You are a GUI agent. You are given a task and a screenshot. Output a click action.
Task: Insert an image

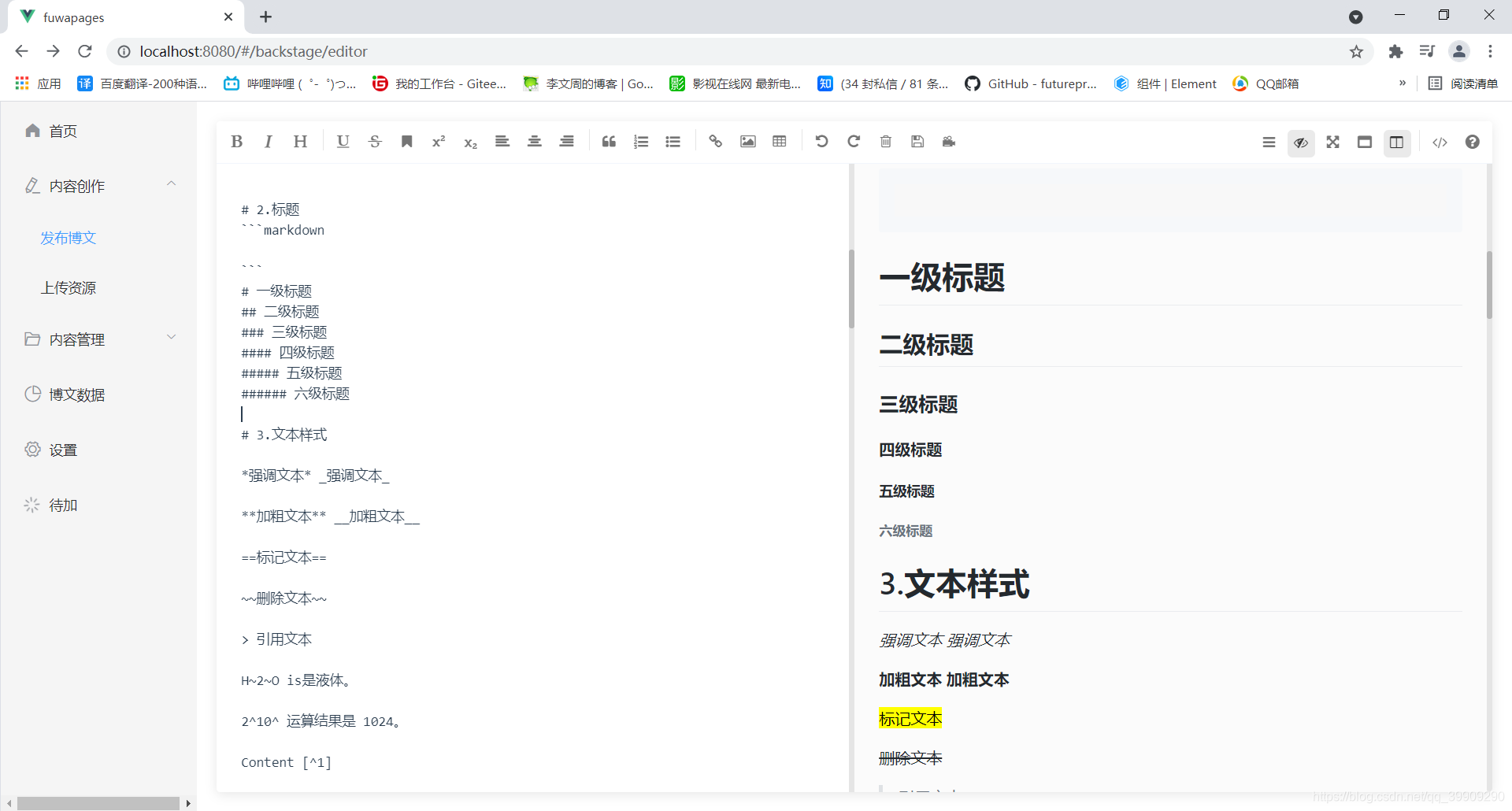747,142
